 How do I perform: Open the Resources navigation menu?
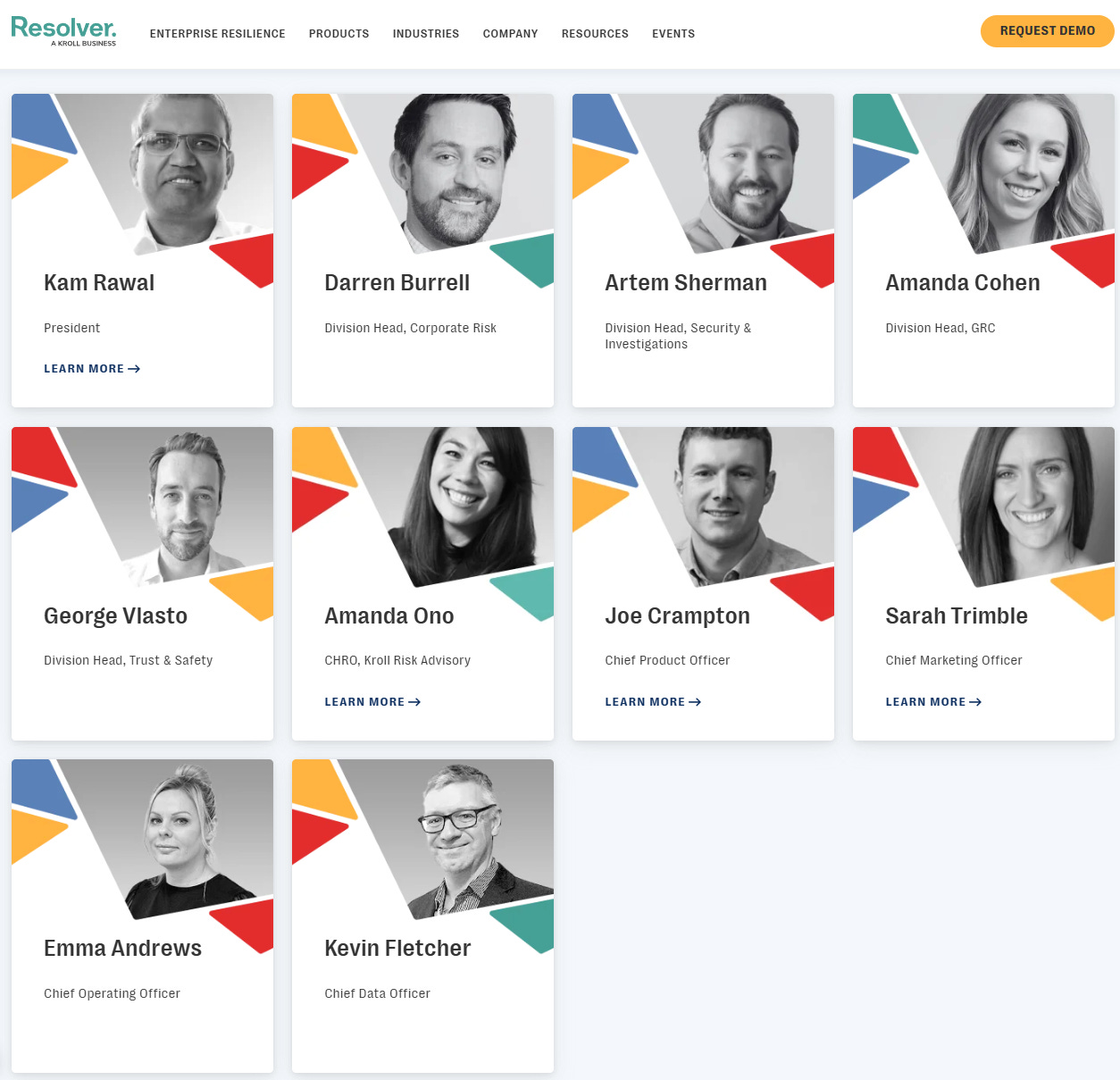point(595,34)
